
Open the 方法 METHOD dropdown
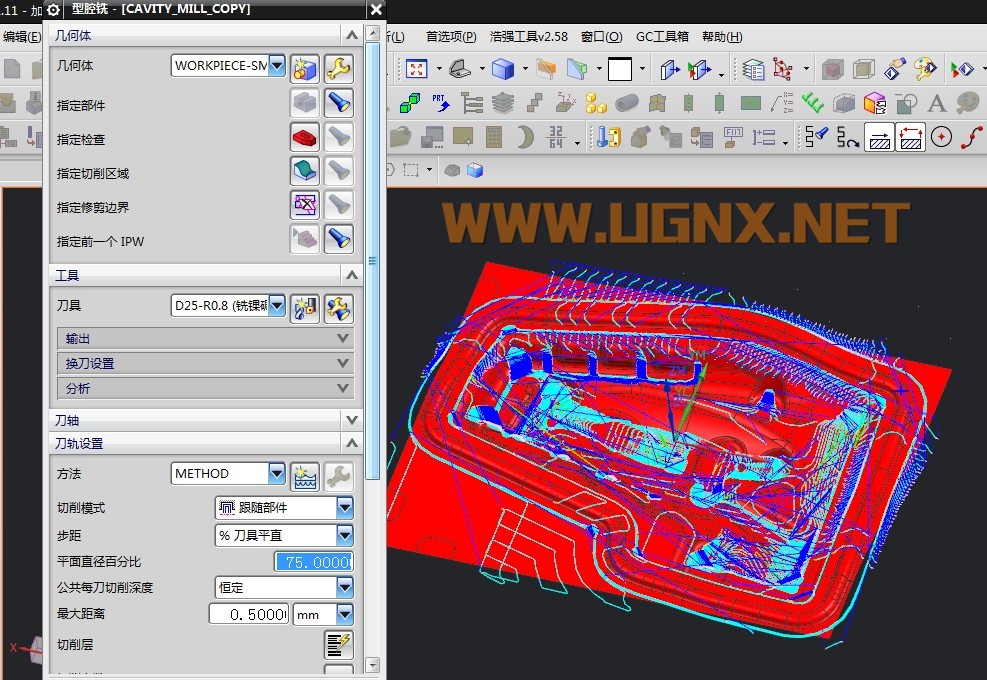point(277,473)
